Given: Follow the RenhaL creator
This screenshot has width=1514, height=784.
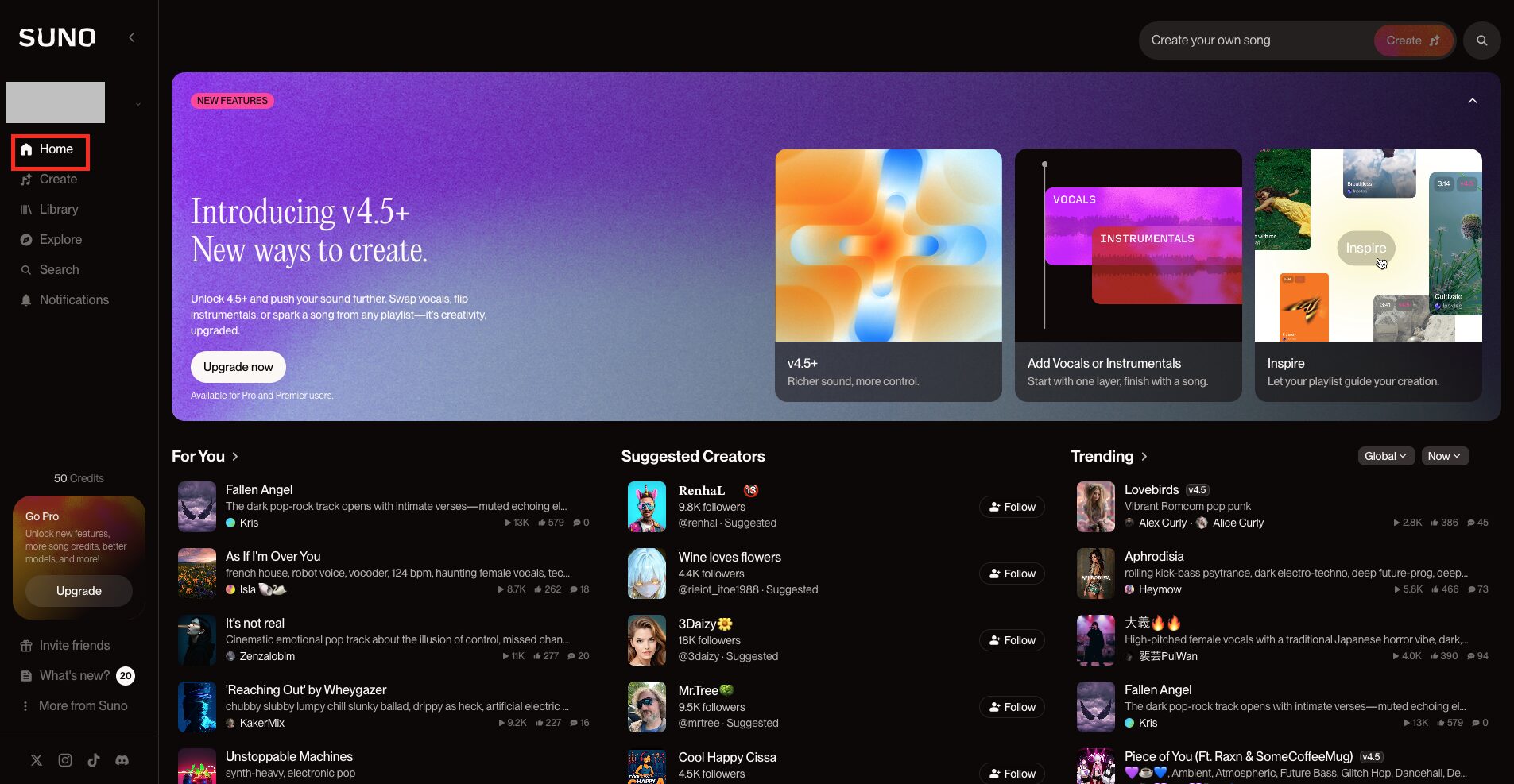Looking at the screenshot, I should click(1012, 507).
